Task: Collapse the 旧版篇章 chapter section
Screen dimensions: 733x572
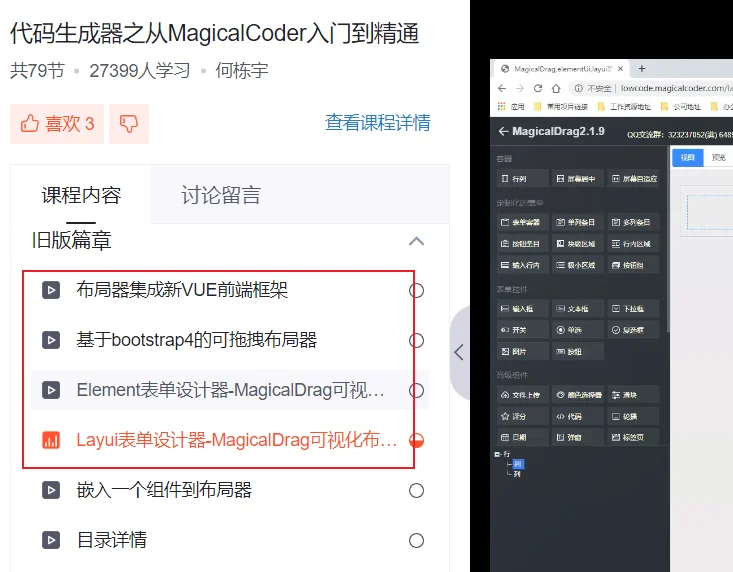Action: (x=416, y=241)
